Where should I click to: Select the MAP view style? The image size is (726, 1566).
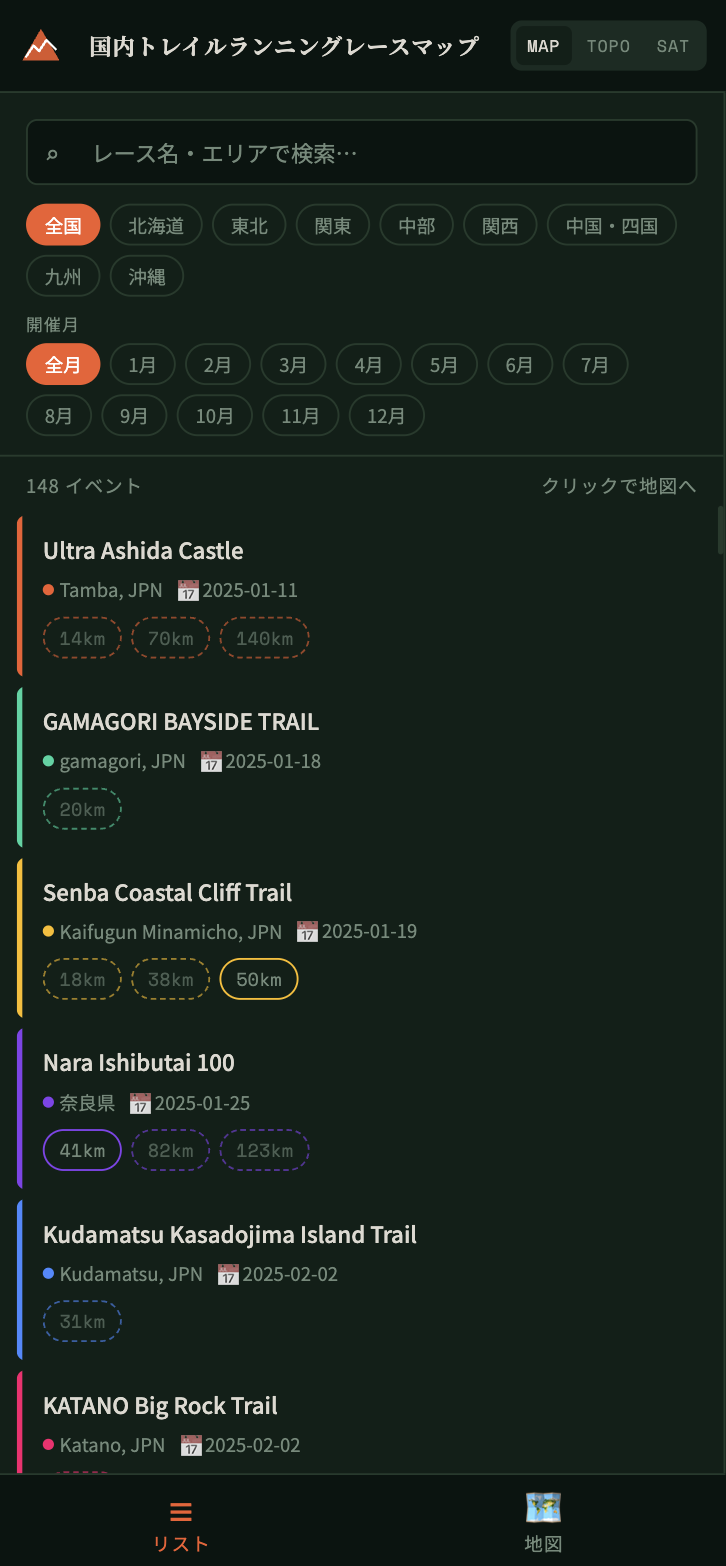tap(543, 46)
